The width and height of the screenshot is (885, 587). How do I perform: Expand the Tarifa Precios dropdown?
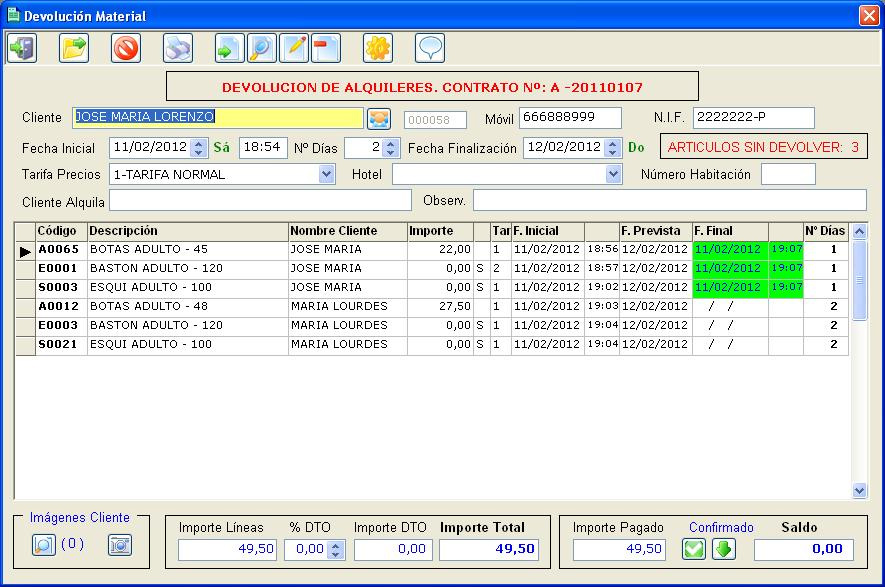[326, 175]
